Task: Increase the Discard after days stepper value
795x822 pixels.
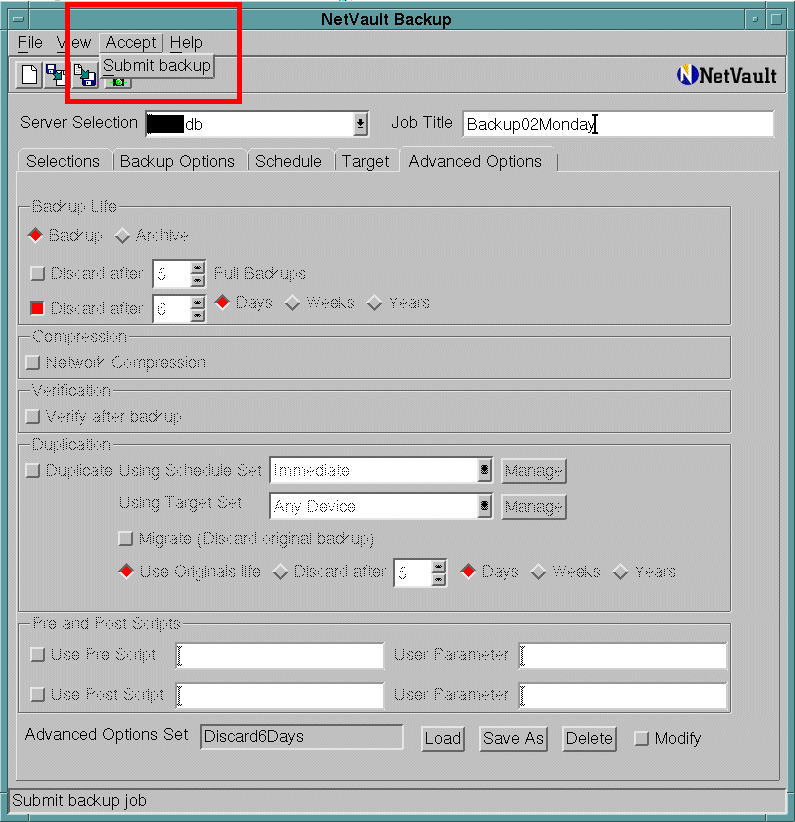Action: tap(198, 302)
